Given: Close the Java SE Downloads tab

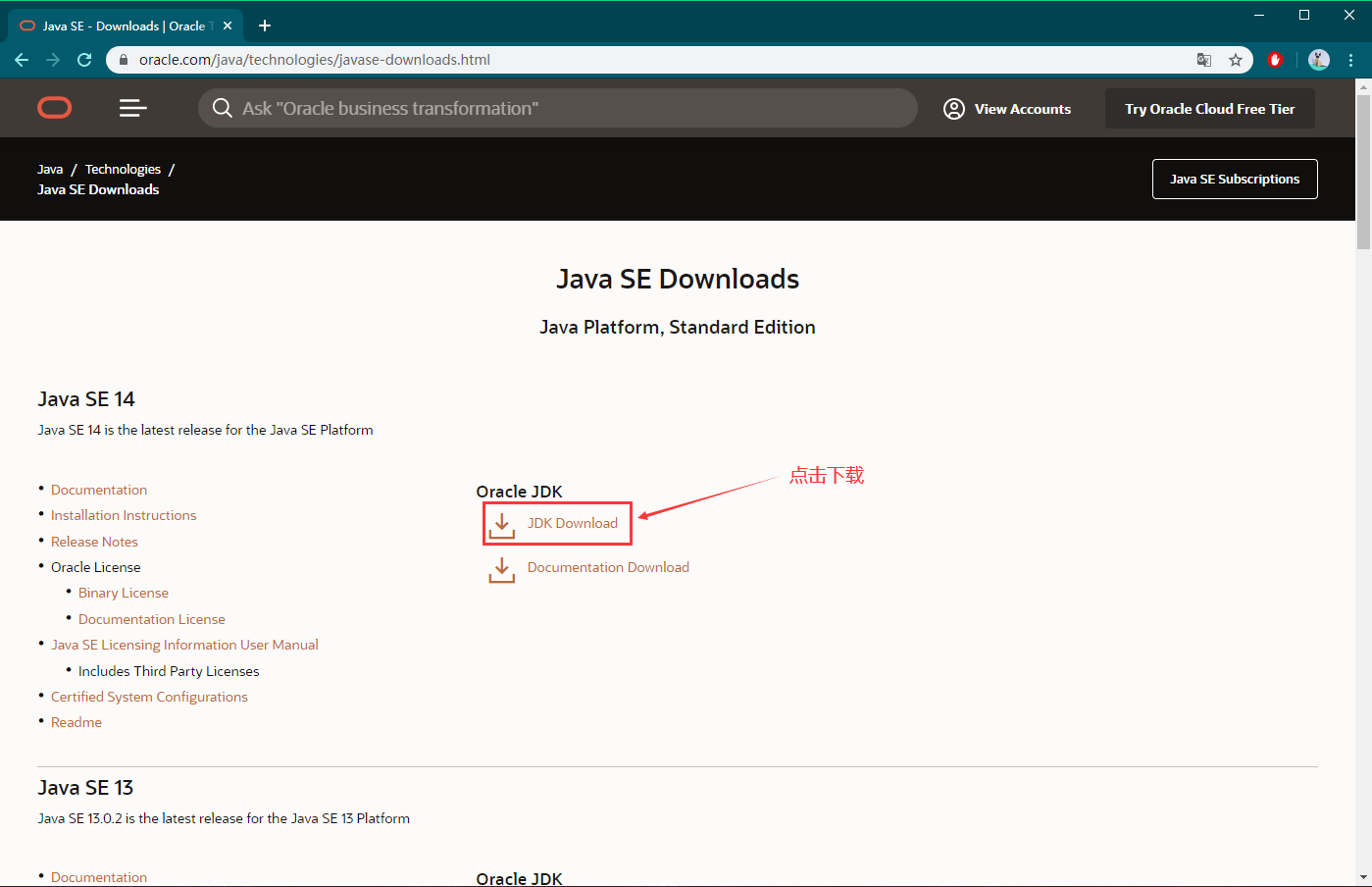Looking at the screenshot, I should click(228, 26).
